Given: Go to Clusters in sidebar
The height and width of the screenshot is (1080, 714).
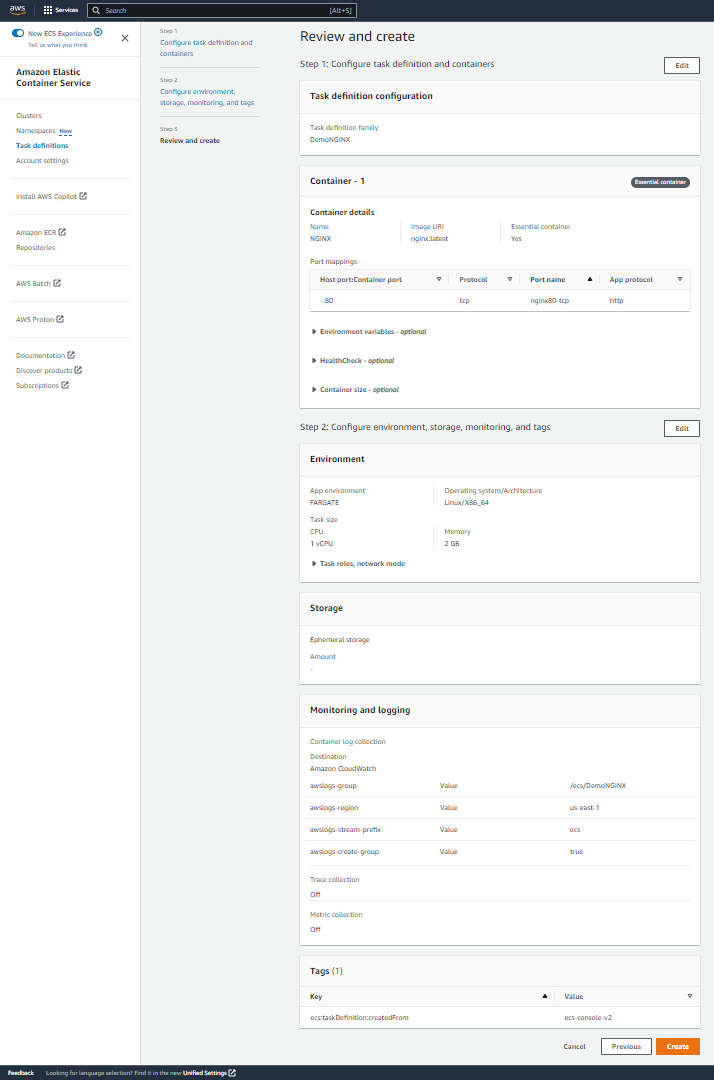Looking at the screenshot, I should click(29, 116).
